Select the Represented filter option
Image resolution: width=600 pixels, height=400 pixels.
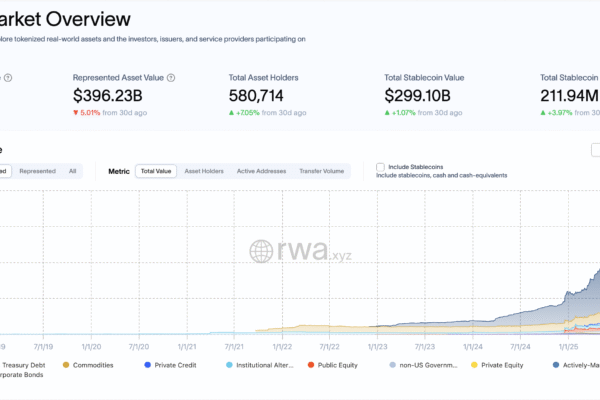pos(37,171)
